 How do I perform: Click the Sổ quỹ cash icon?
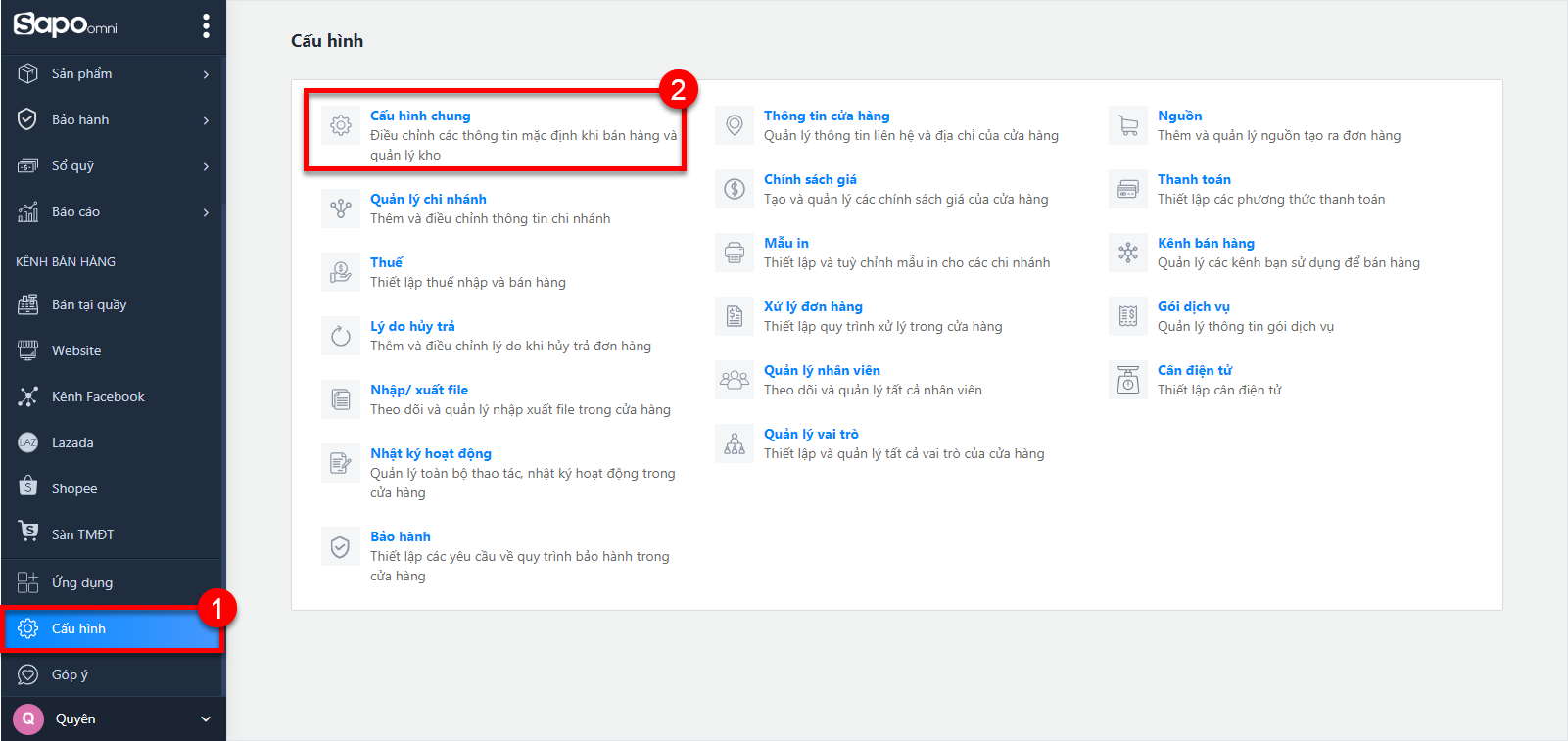[x=28, y=165]
